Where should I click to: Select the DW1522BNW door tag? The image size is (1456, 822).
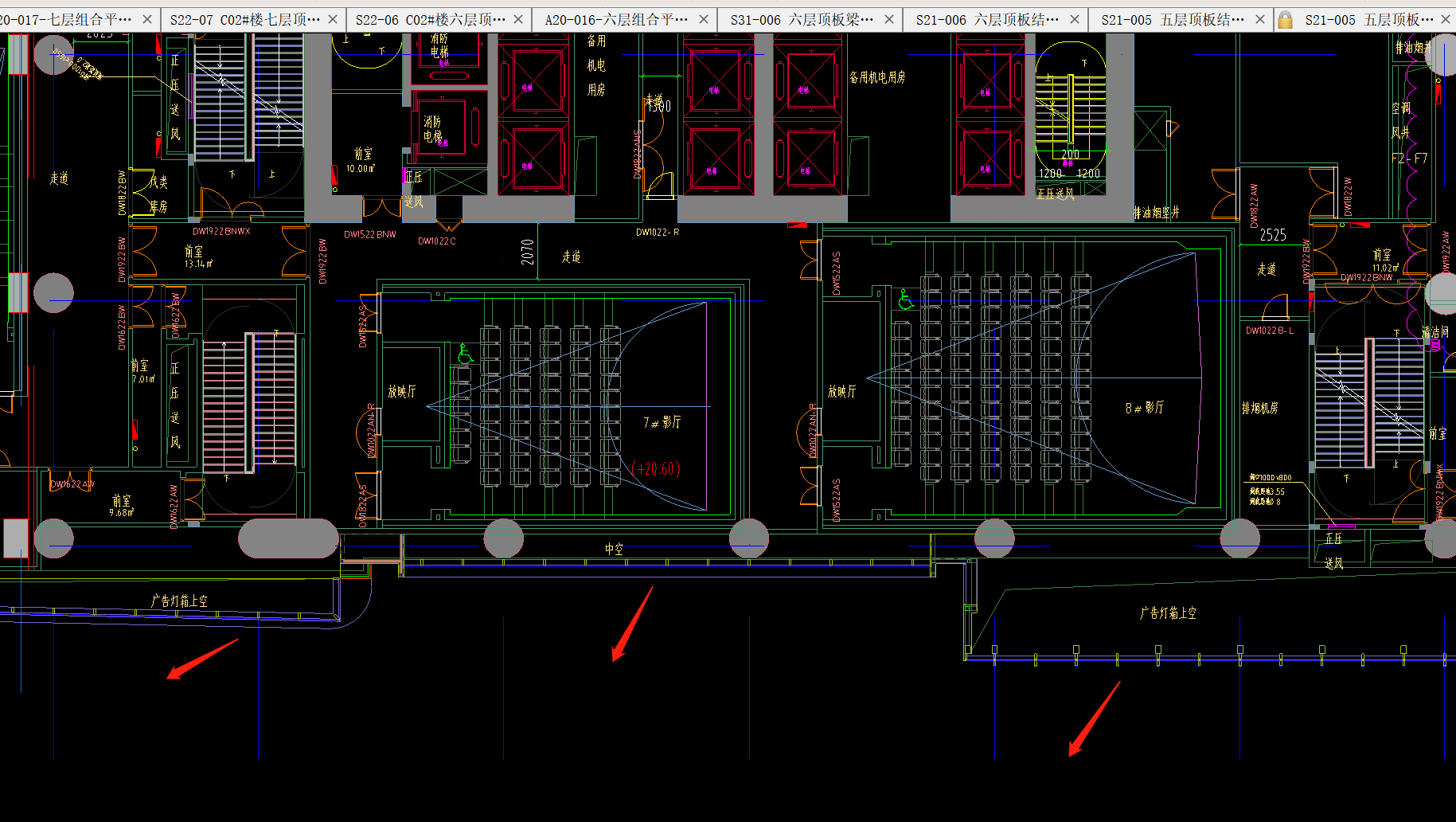tap(370, 234)
